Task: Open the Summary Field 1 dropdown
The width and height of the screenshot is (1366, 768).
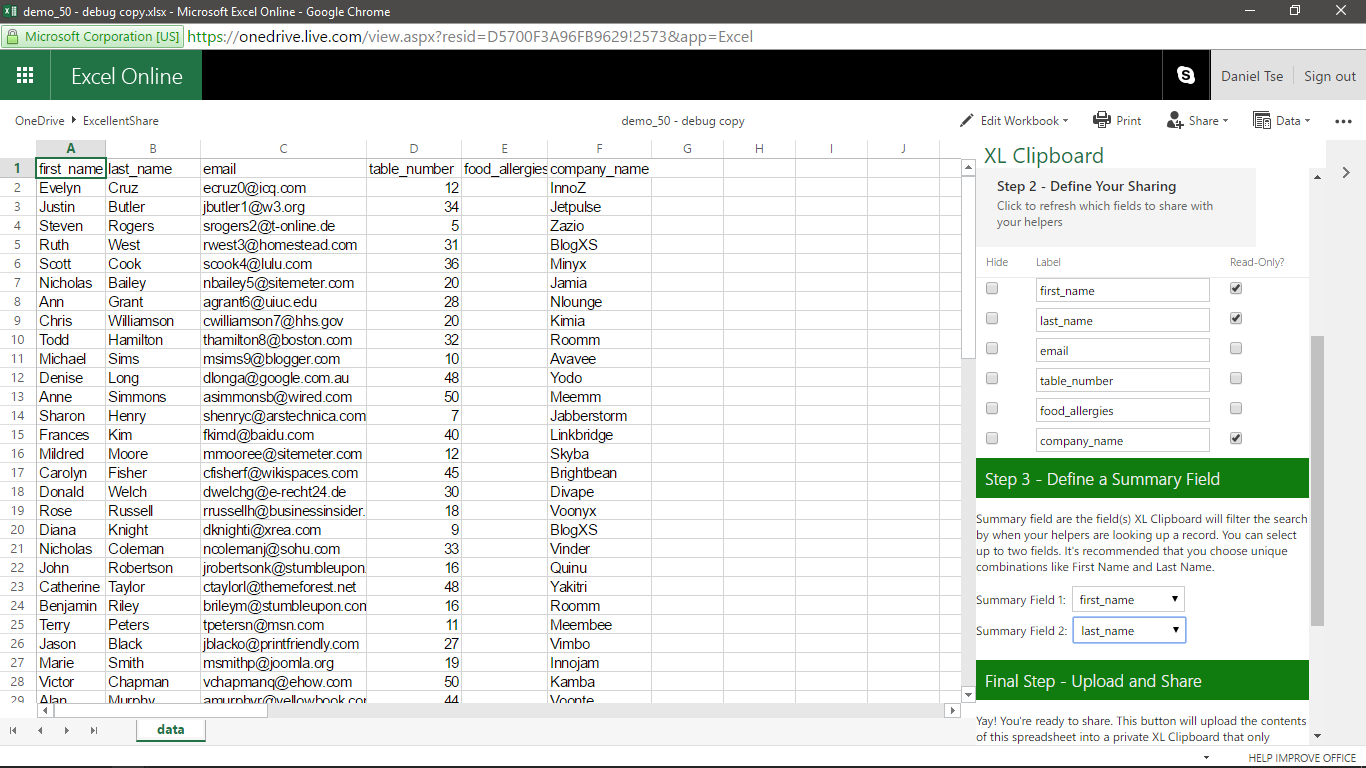Action: pos(1129,599)
